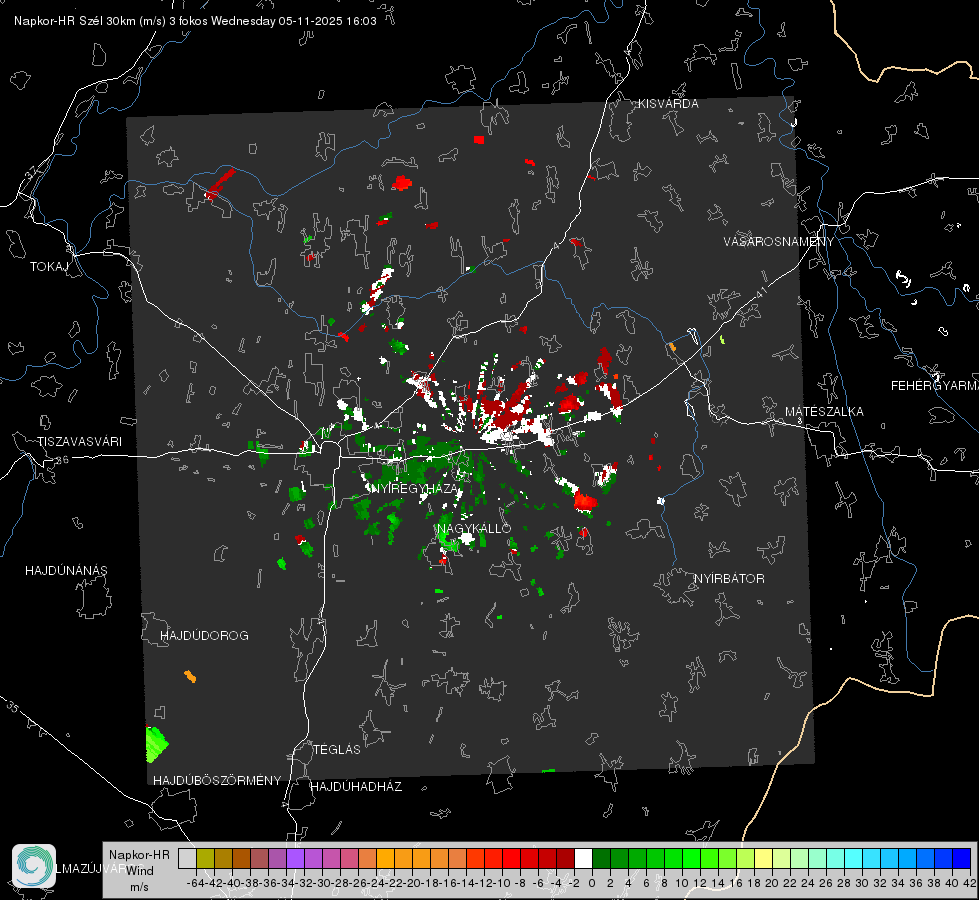
Task: Select the TÉGLÁS label
Action: point(337,750)
